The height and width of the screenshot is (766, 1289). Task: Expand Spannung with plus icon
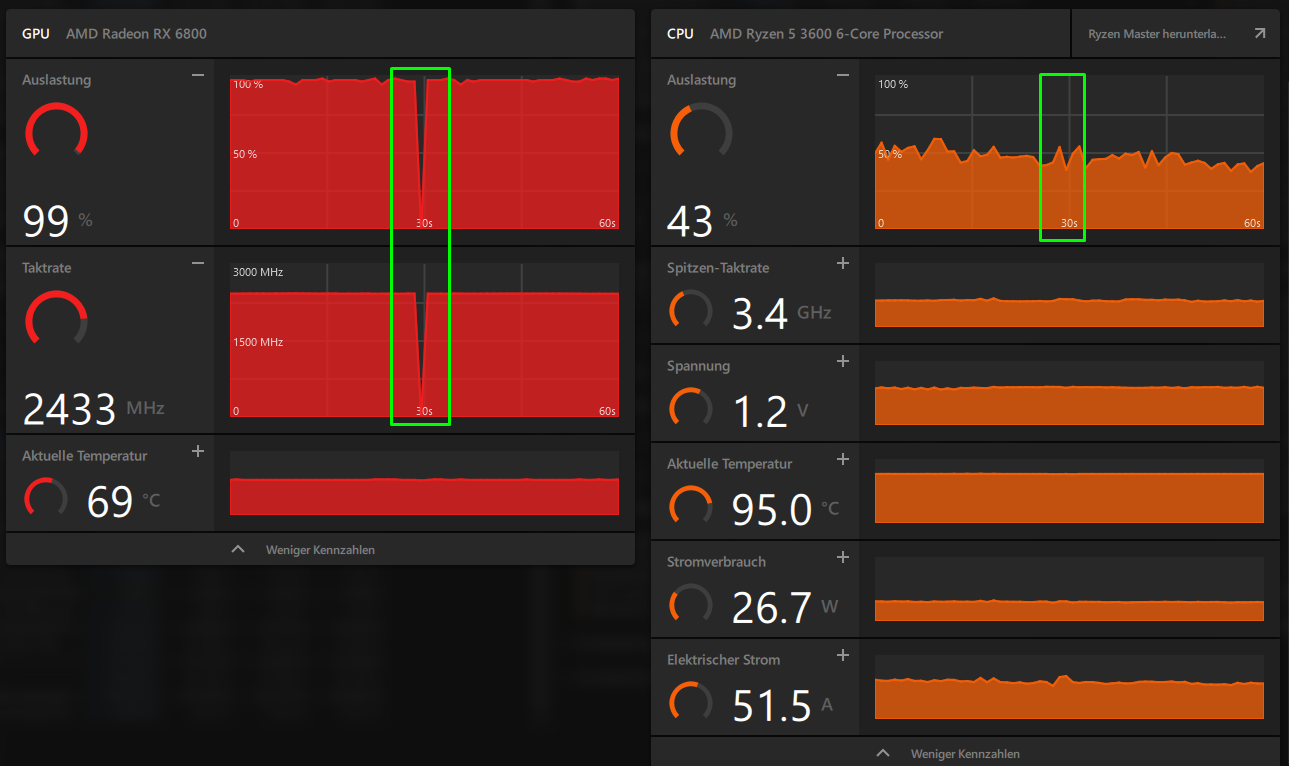843,361
